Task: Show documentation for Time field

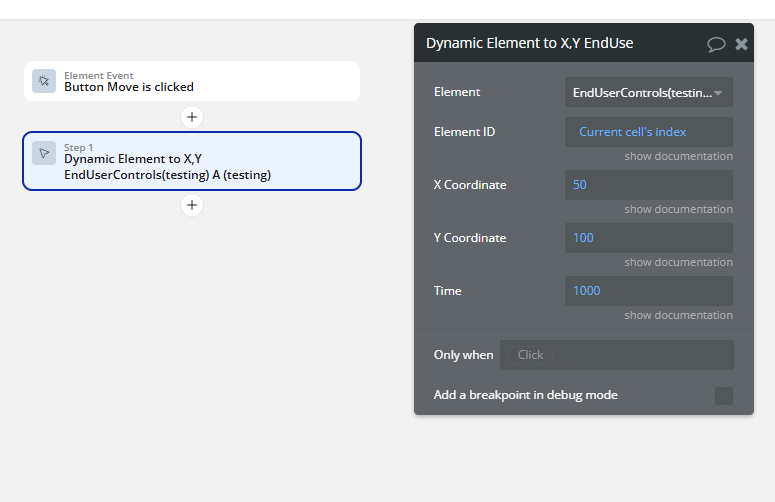Action: [678, 315]
